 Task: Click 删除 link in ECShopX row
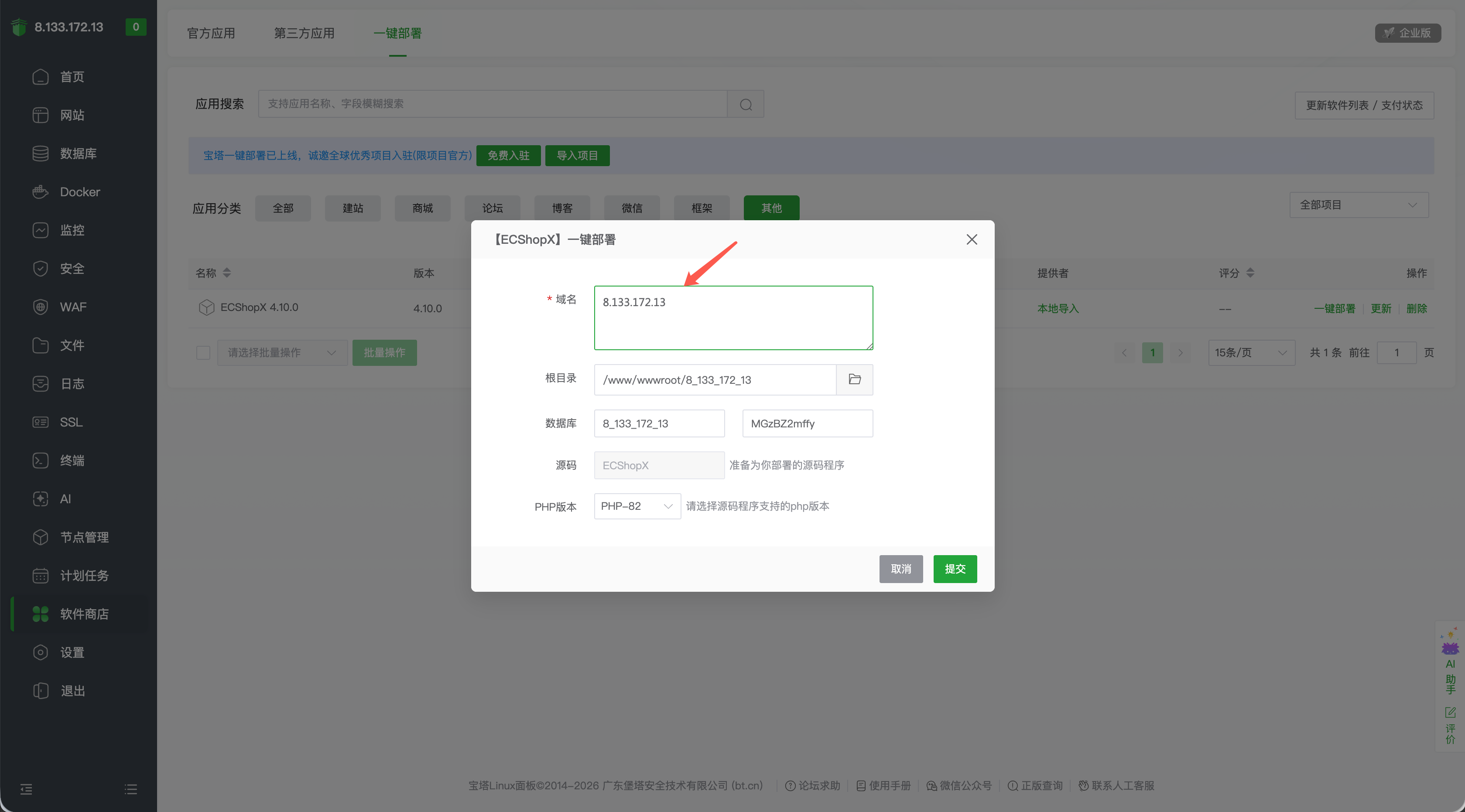[1417, 308]
